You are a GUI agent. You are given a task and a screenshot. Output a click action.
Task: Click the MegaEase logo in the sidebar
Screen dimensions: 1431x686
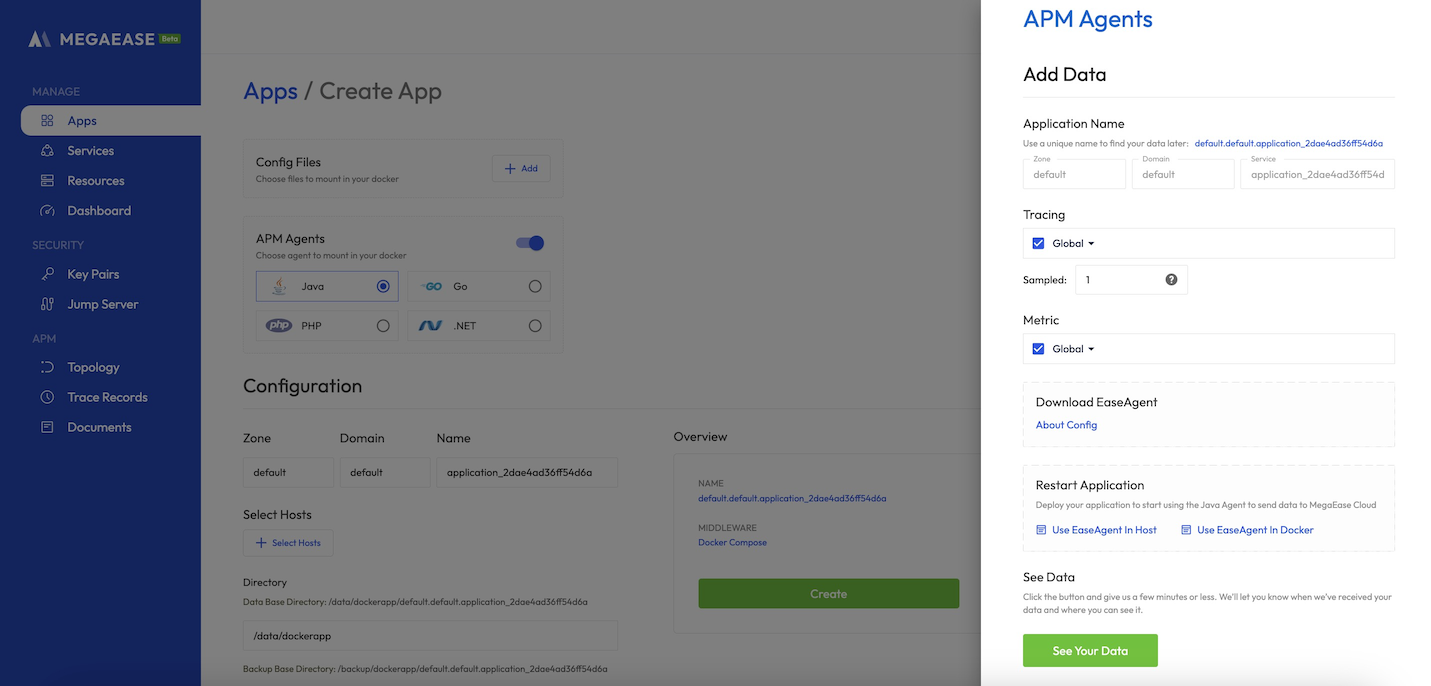(92, 39)
